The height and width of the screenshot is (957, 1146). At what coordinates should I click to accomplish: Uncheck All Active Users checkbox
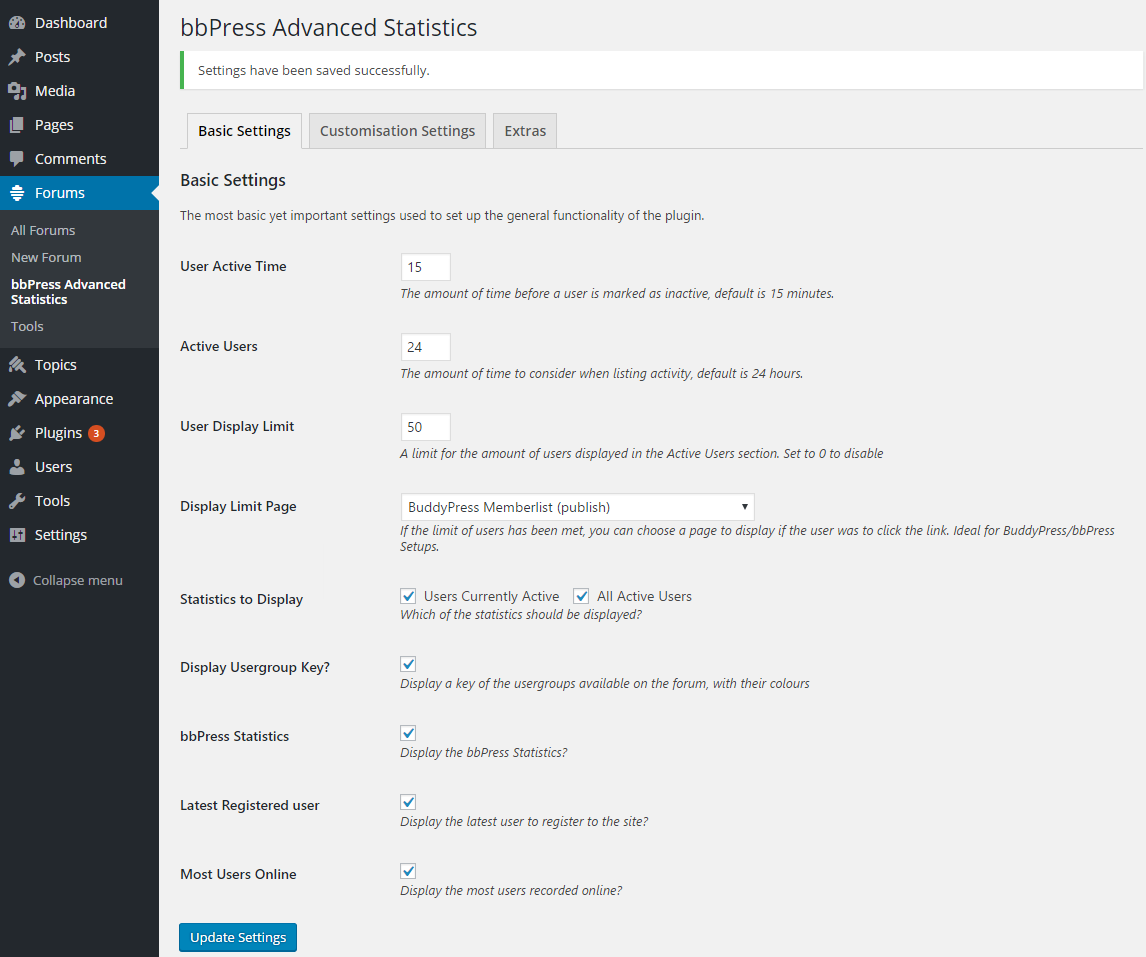pyautogui.click(x=581, y=596)
